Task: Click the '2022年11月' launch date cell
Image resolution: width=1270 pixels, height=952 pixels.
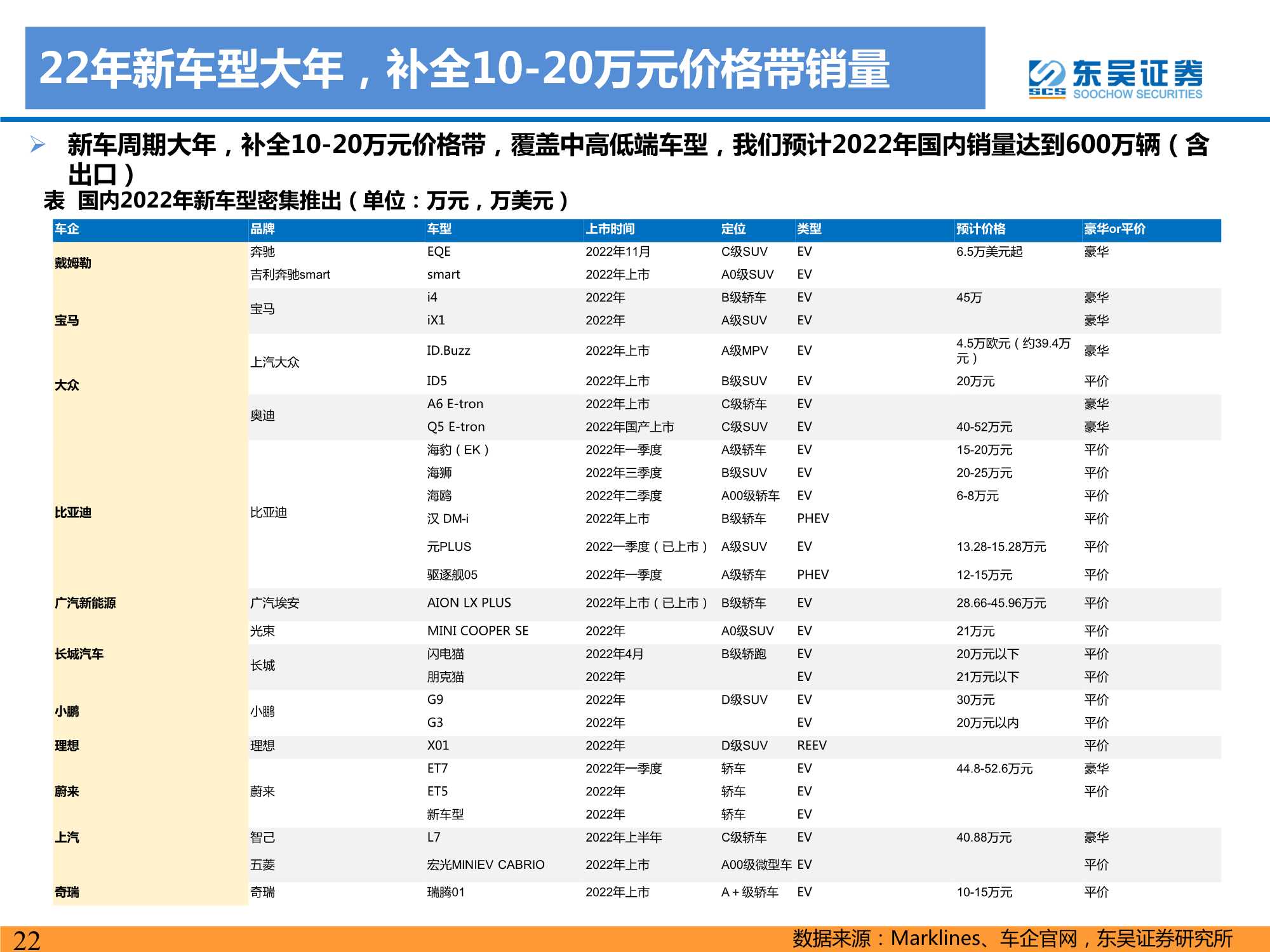Action: point(618,252)
